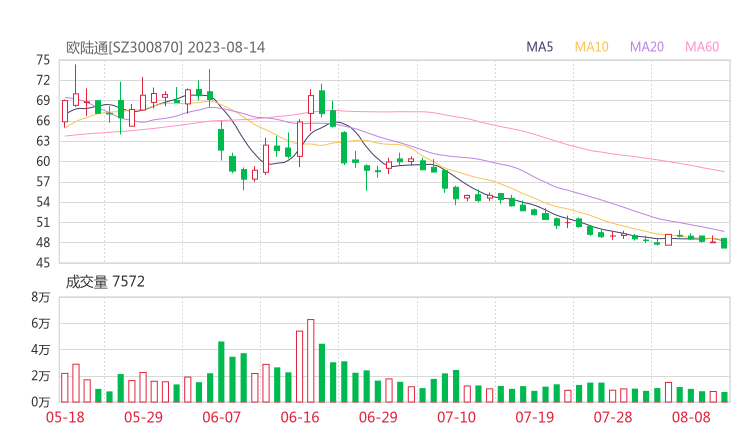Image resolution: width=740 pixels, height=440 pixels.
Task: Click the 57 price axis label
Action: pos(43,182)
